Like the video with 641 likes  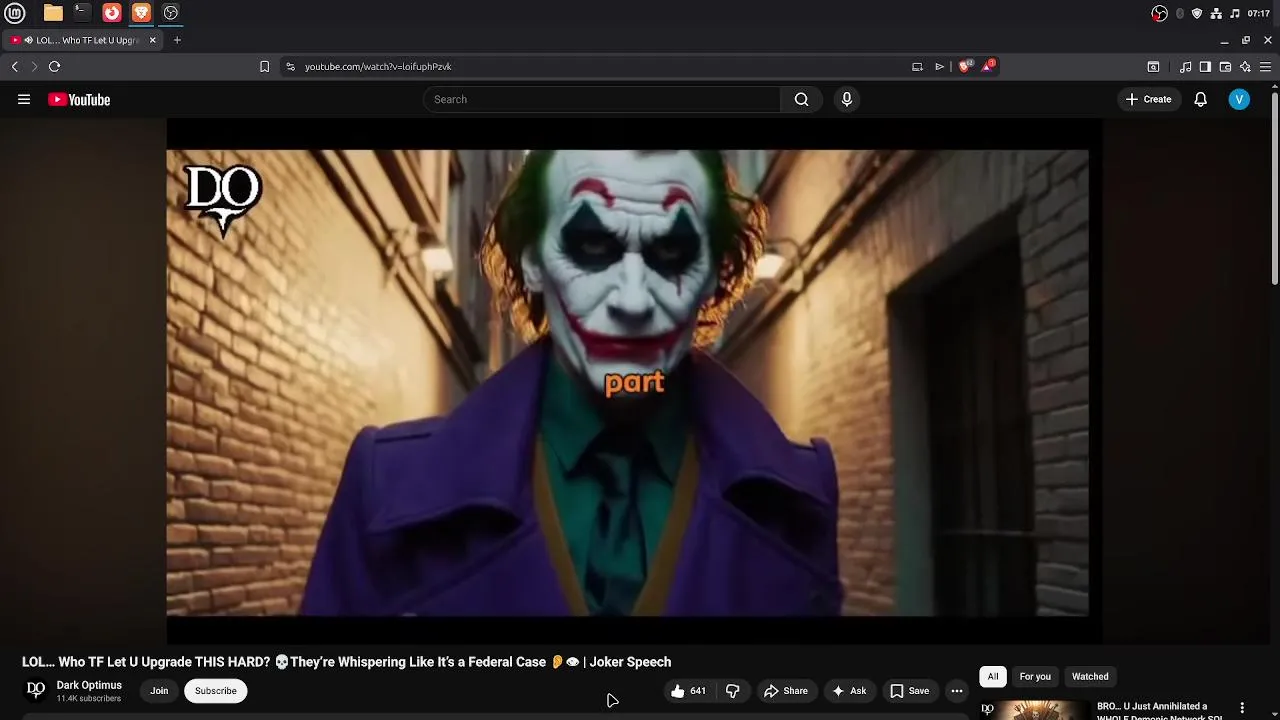point(689,691)
